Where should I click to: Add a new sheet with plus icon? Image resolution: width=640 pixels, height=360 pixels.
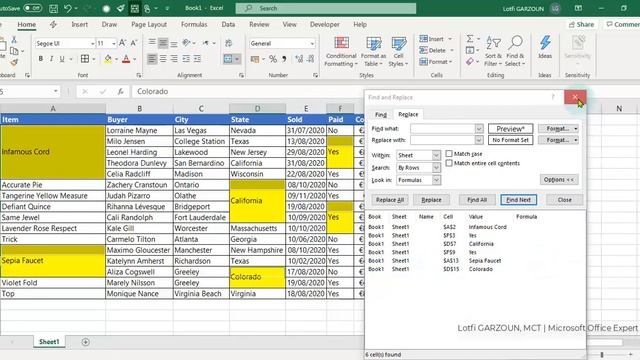[x=85, y=342]
